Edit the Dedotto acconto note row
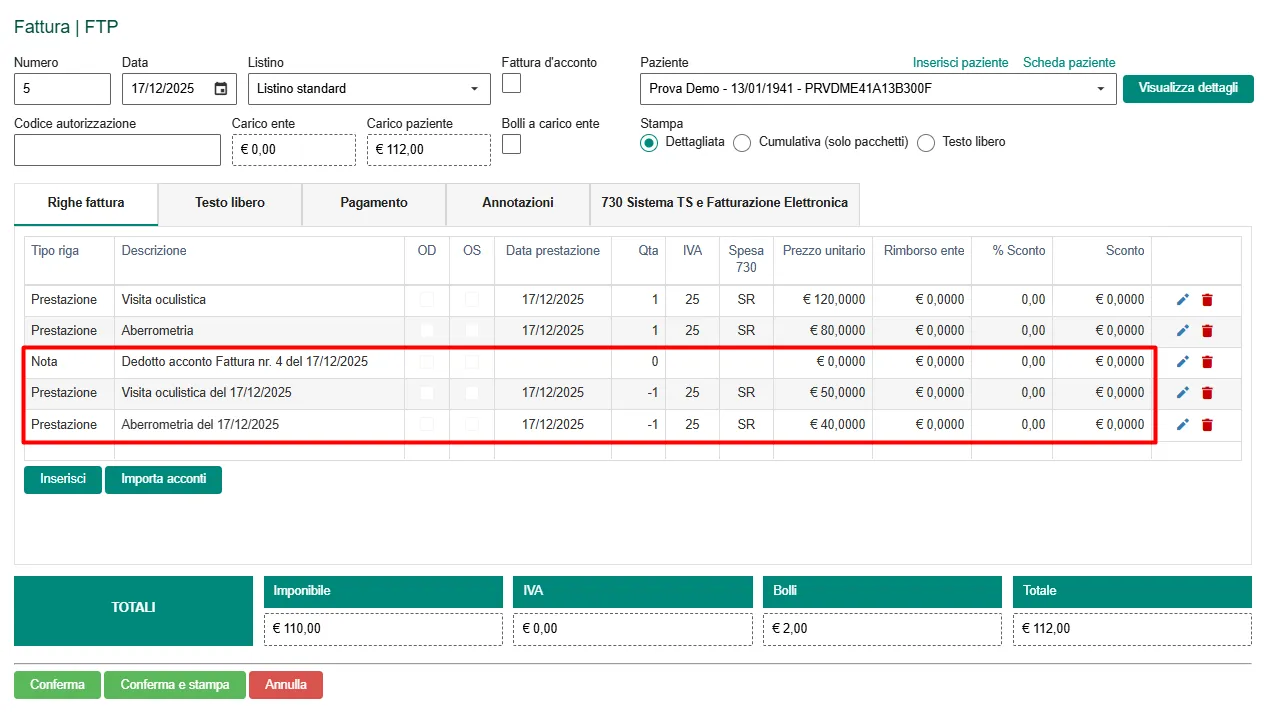The image size is (1268, 713). coord(1182,362)
